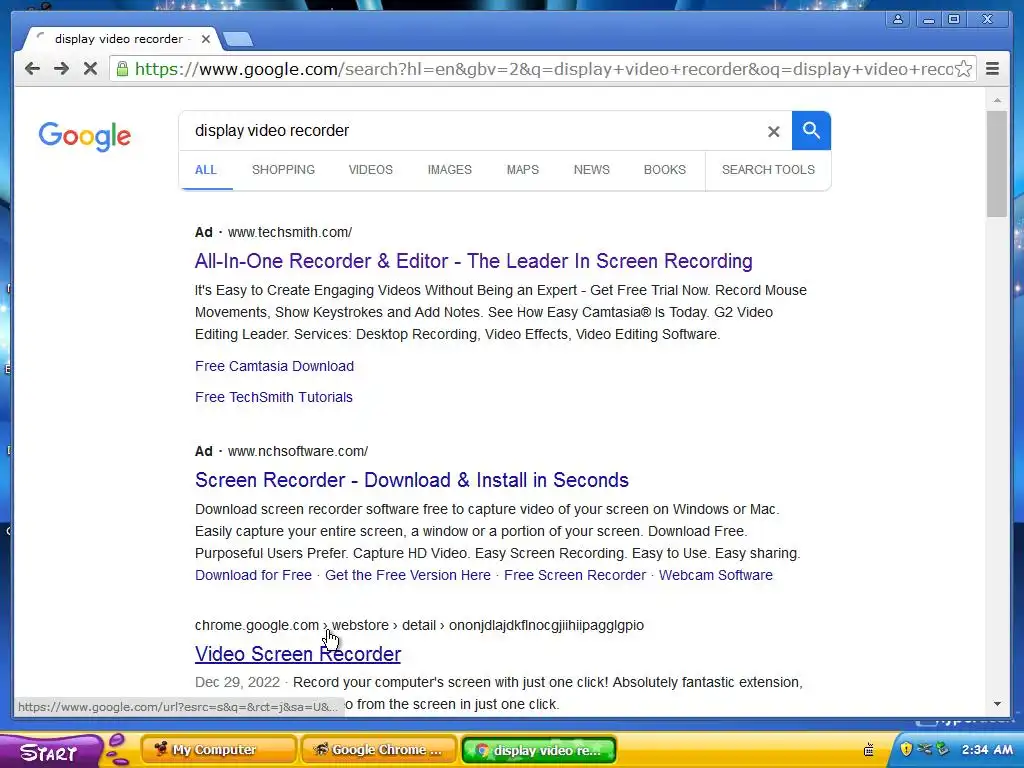Select display video re... taskbar button

point(539,750)
